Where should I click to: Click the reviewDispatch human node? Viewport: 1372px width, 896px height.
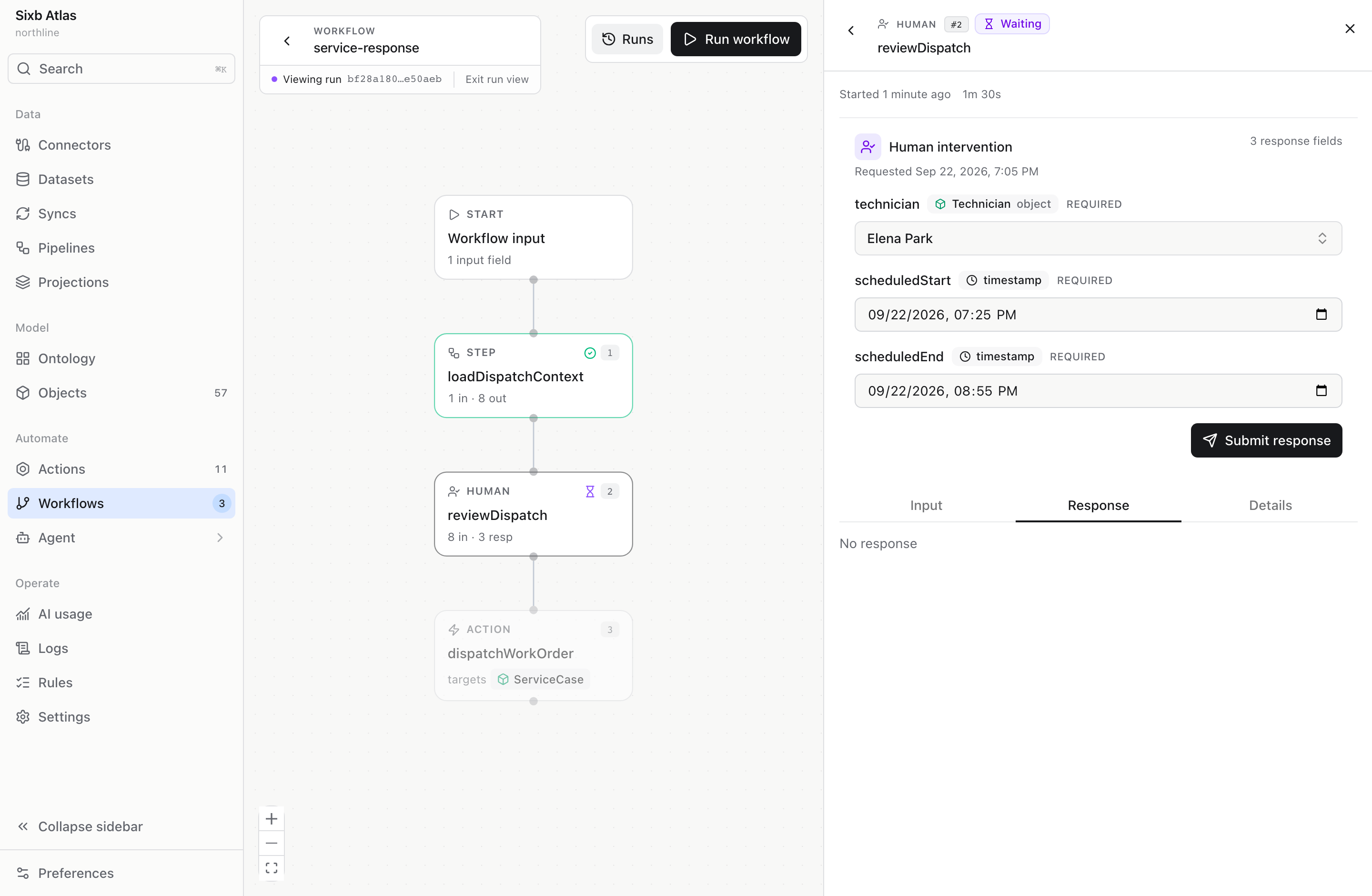click(x=533, y=514)
